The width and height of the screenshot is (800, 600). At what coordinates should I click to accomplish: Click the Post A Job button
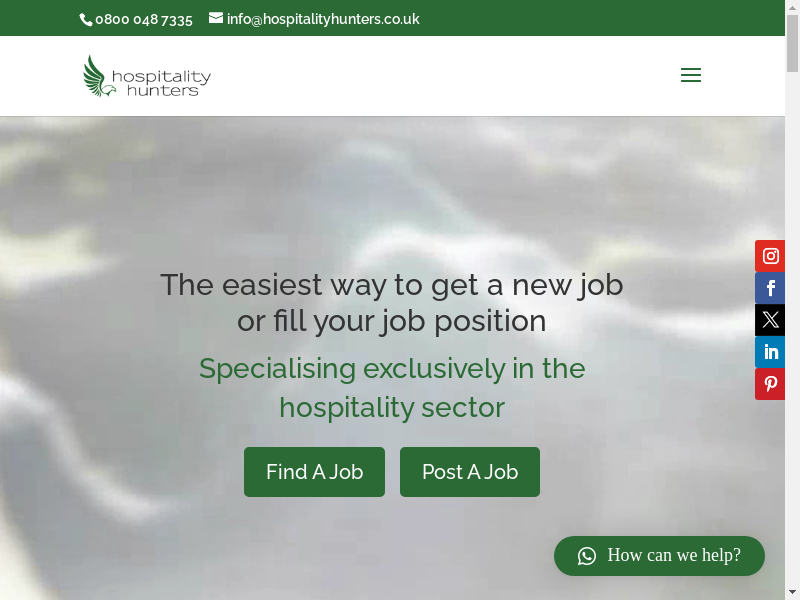pos(470,472)
